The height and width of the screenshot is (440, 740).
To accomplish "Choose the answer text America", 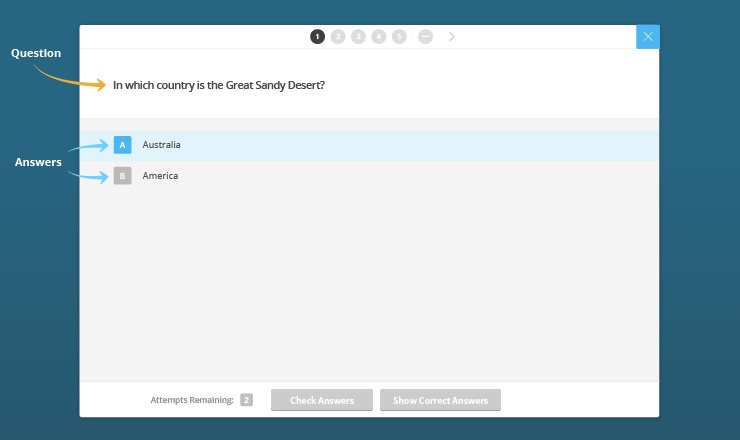I will 160,176.
